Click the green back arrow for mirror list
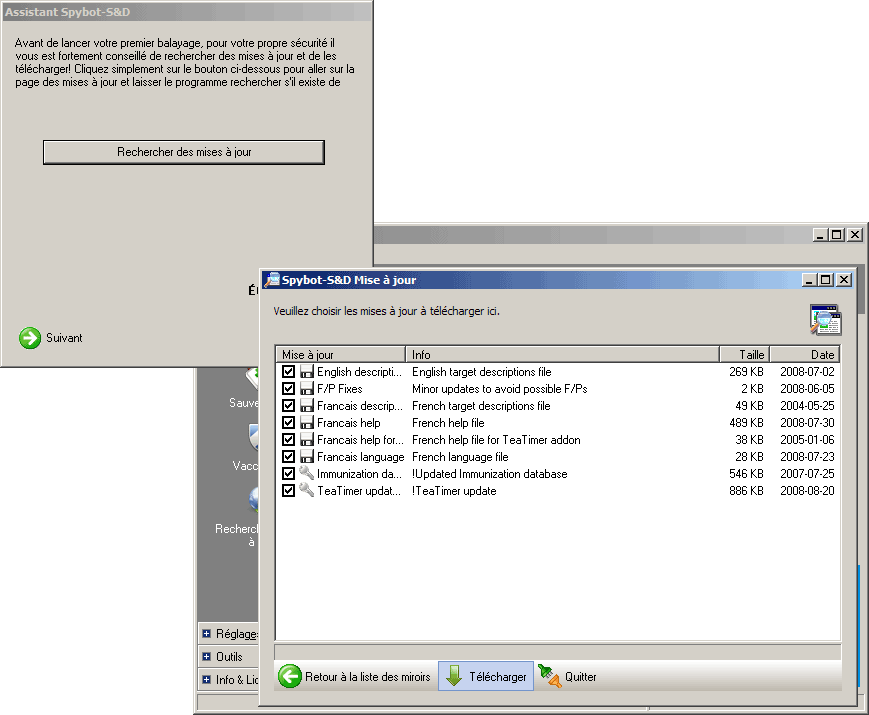Screen dimensions: 869x715 [x=290, y=677]
